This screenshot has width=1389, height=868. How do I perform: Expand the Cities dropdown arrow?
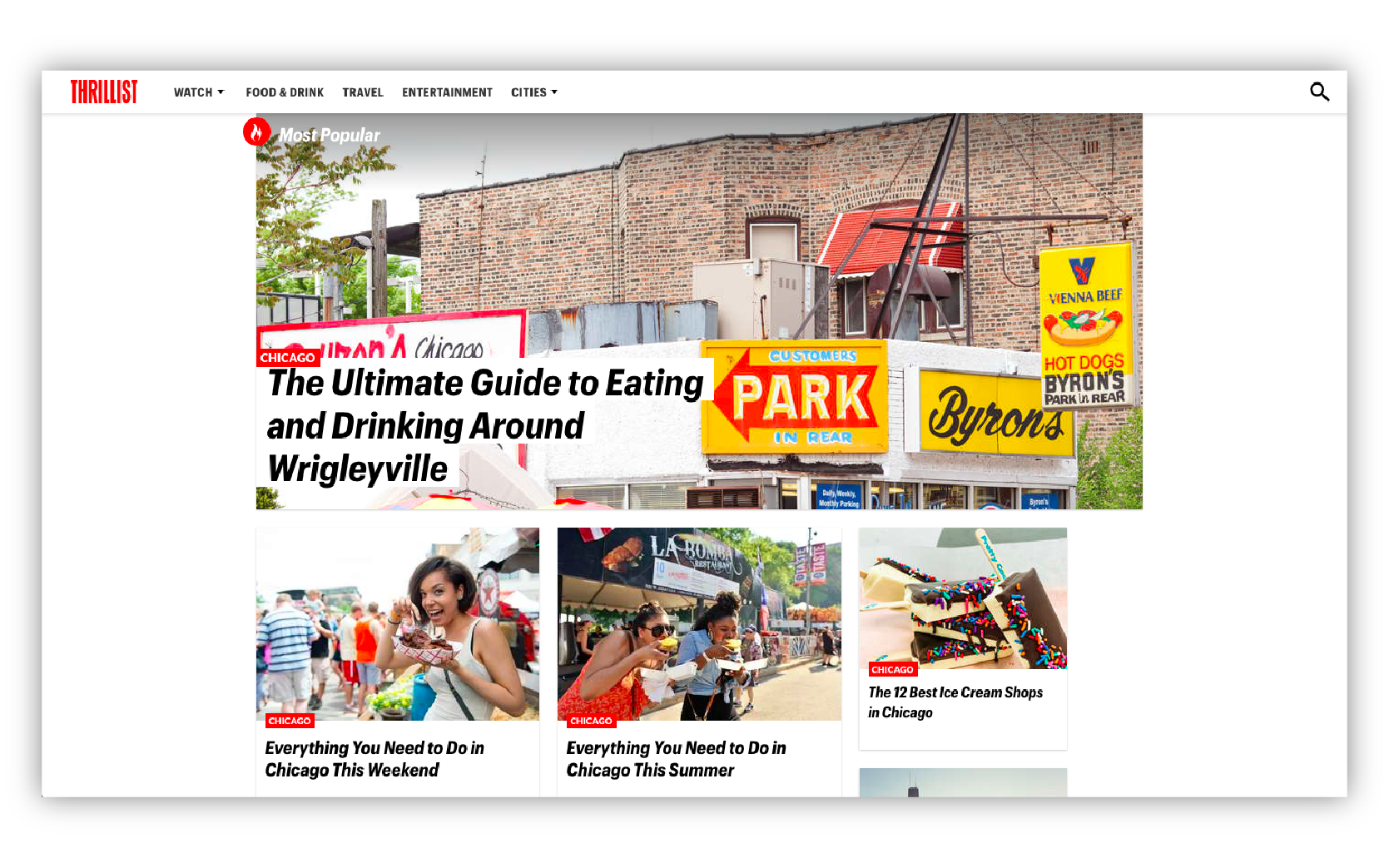coord(554,92)
